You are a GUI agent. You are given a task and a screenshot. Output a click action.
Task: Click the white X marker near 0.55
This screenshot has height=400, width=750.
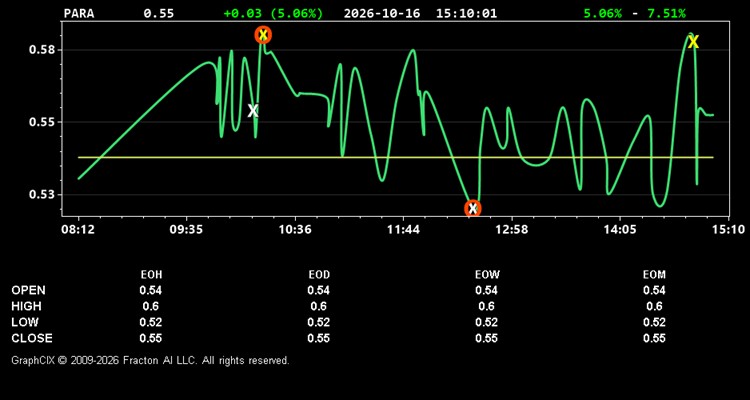click(253, 111)
